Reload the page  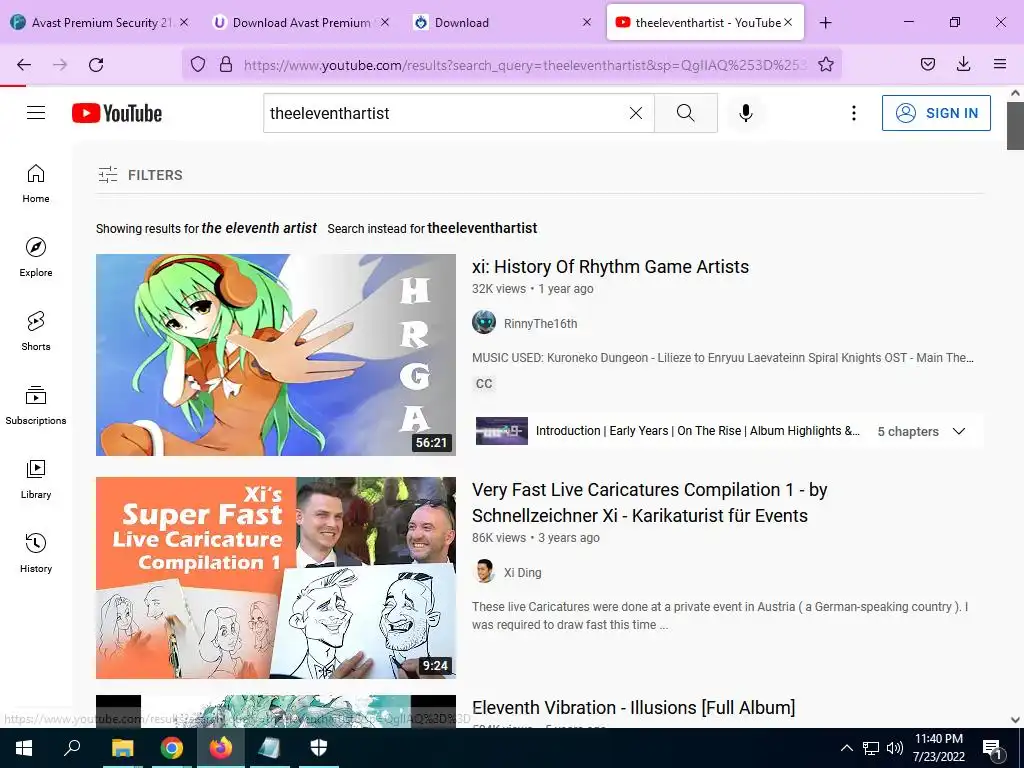point(96,64)
